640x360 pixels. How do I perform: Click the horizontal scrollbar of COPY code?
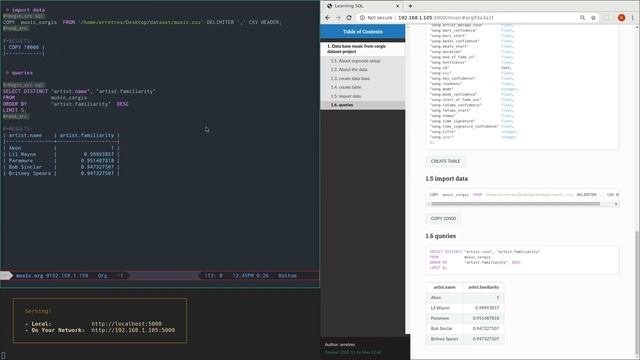click(515, 204)
